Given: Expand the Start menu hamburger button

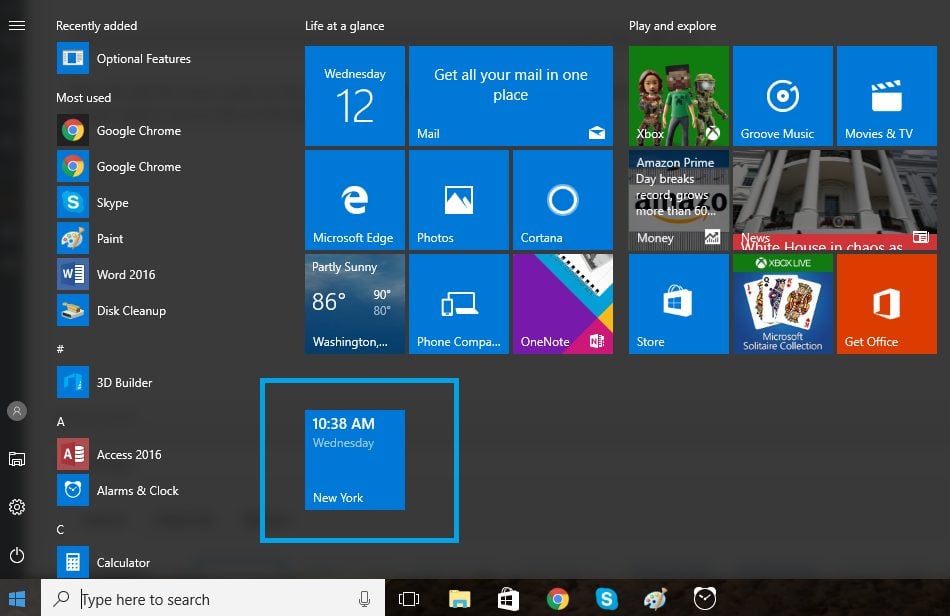Looking at the screenshot, I should [17, 25].
